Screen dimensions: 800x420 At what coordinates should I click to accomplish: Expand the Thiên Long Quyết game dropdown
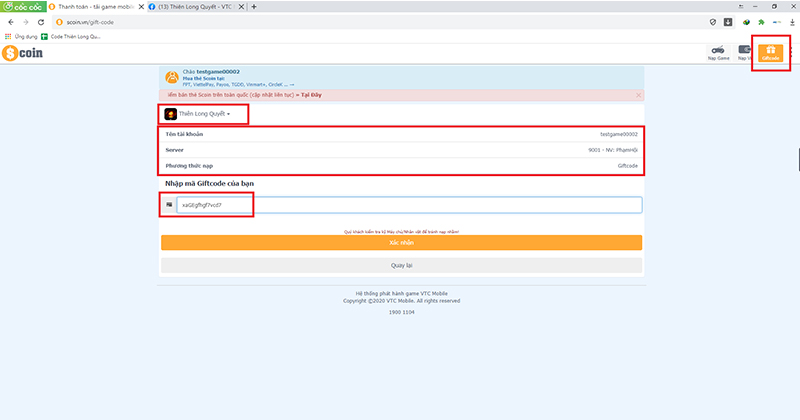coord(204,114)
